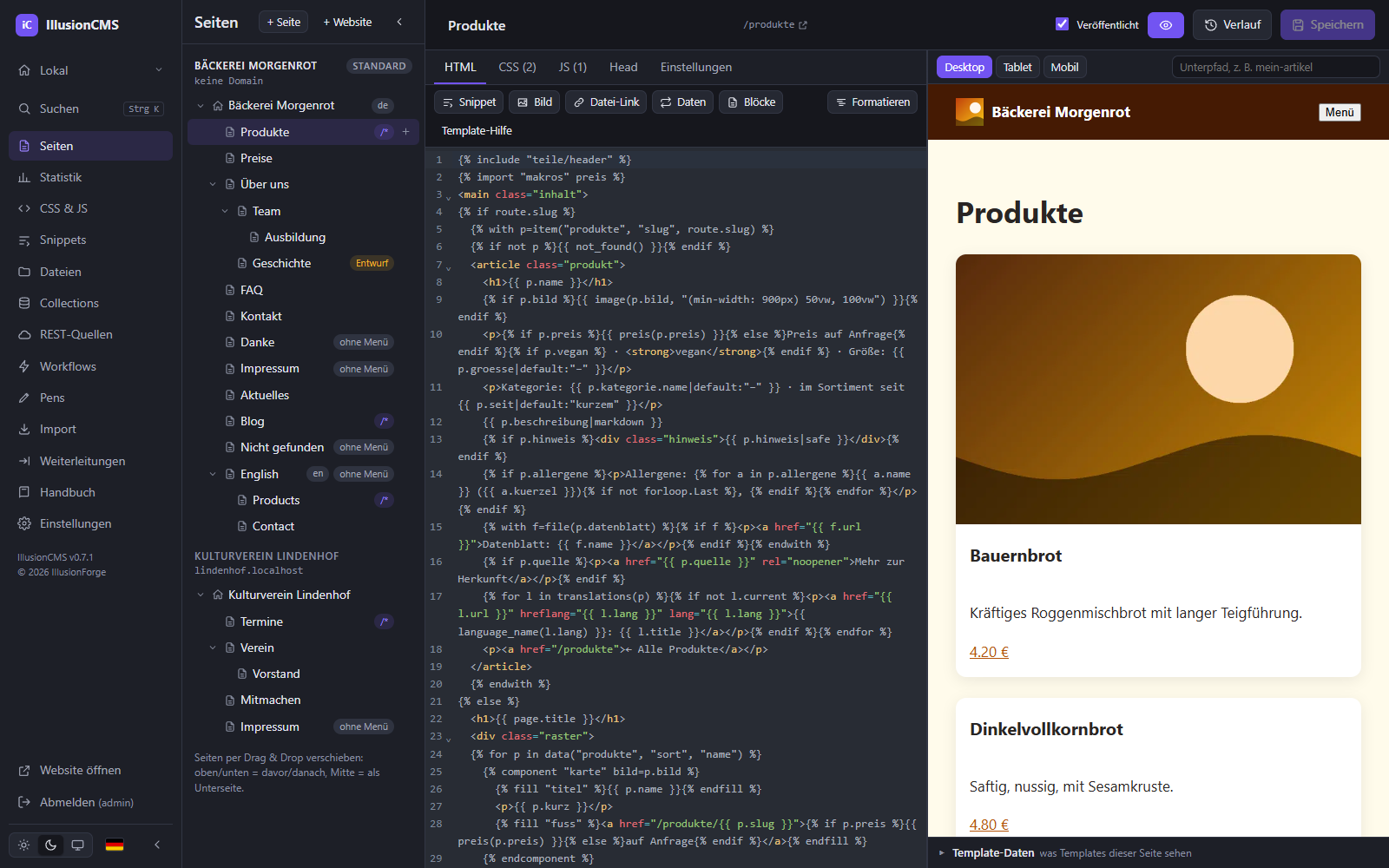Collapse the English tree node
The height and width of the screenshot is (868, 1389).
click(213, 474)
